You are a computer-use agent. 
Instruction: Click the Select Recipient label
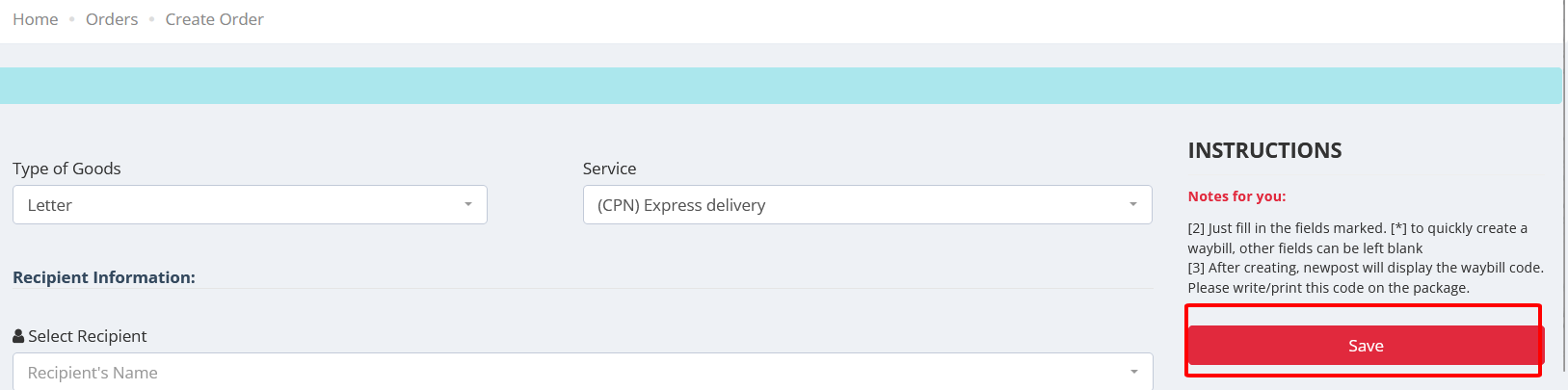tap(87, 336)
